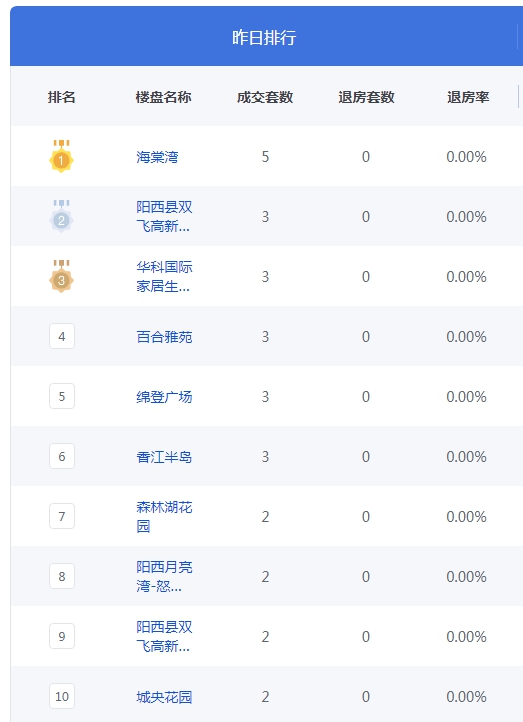This screenshot has height=722, width=523.
Task: Click the gold rank 1 medal icon
Action: [61, 156]
